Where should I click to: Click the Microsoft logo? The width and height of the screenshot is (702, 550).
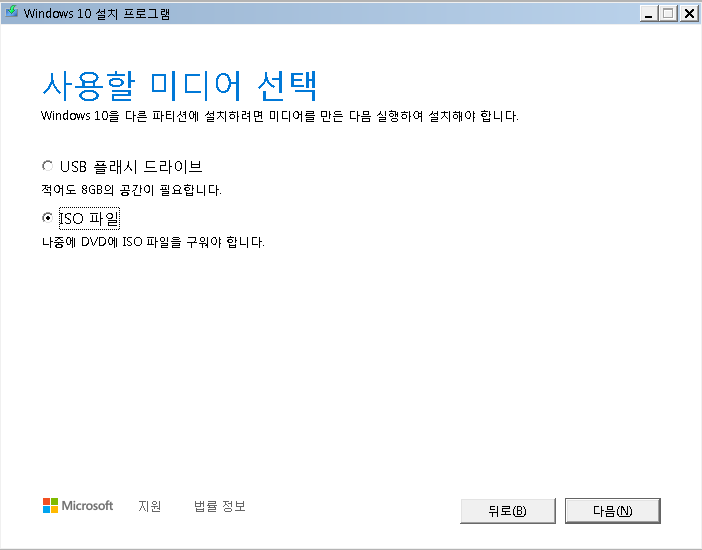[78, 506]
